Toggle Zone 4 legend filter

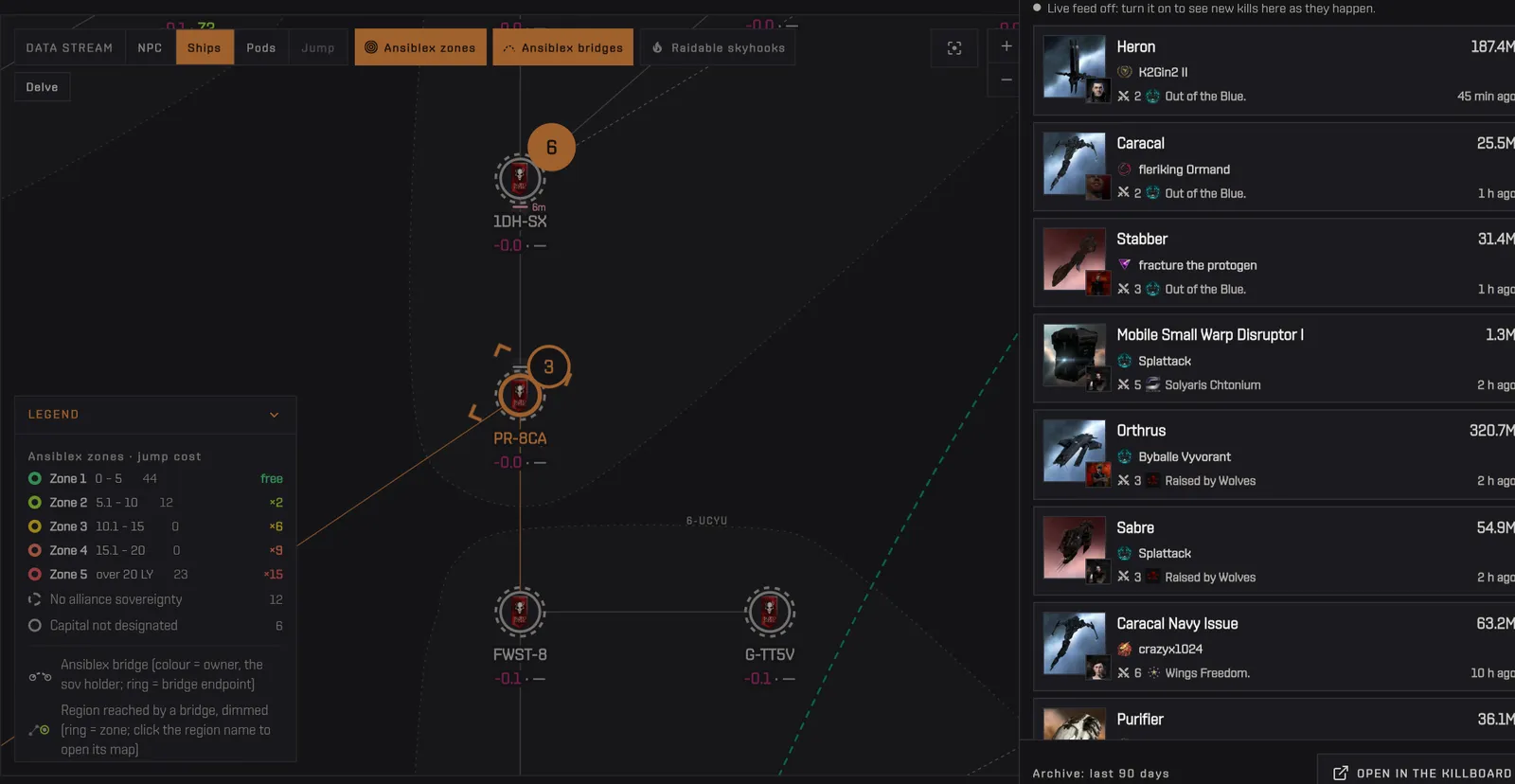coord(155,550)
